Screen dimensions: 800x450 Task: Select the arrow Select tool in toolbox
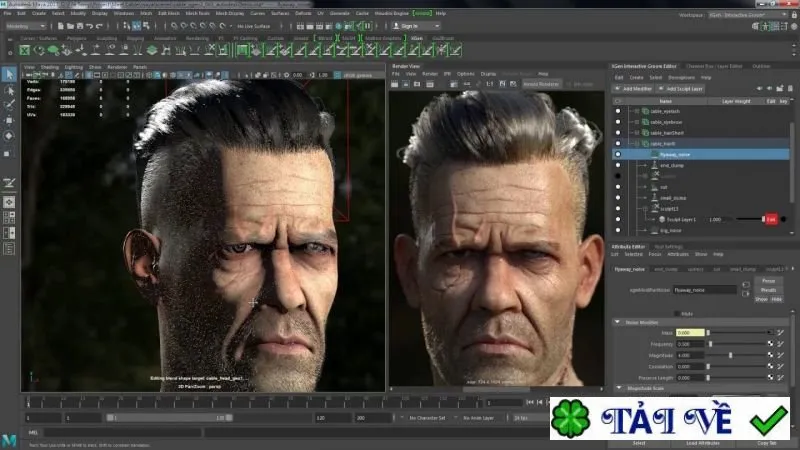[9, 74]
